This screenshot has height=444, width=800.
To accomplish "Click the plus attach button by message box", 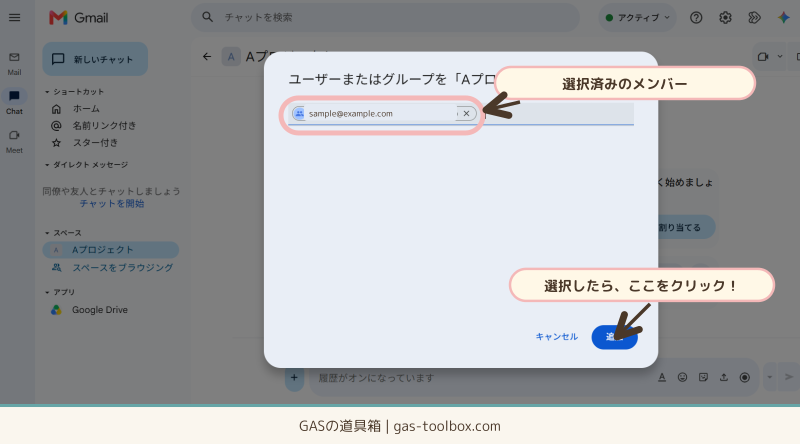I will 294,378.
